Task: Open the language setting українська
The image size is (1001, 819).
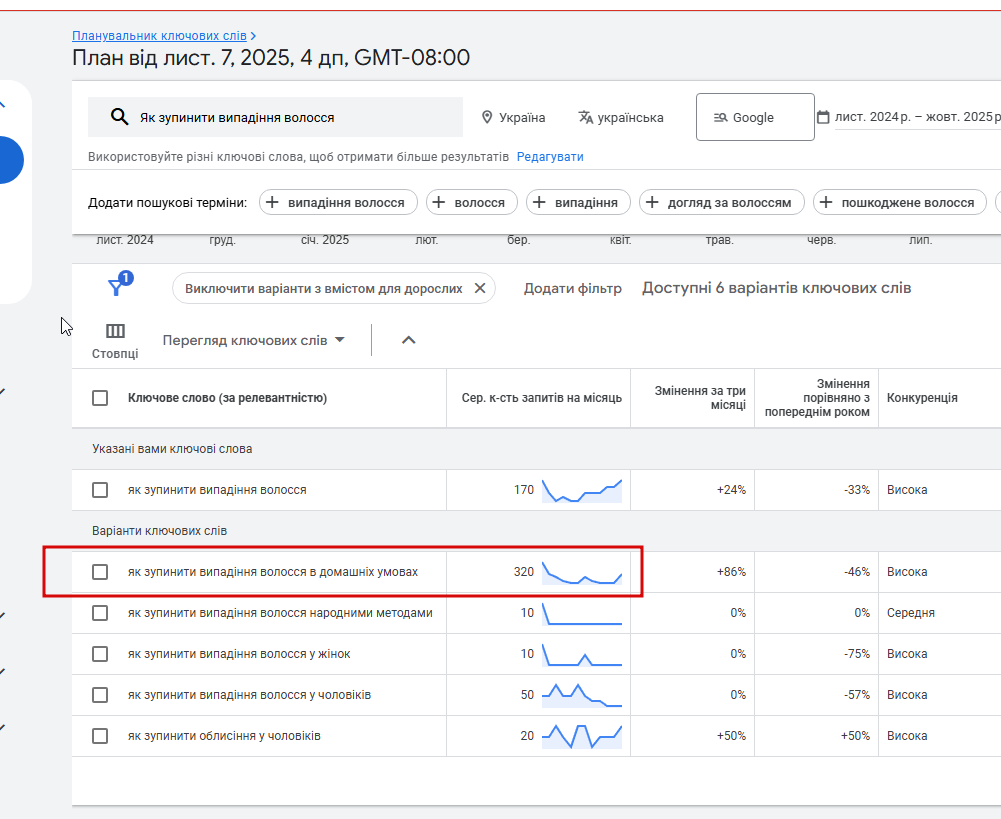Action: tap(621, 117)
